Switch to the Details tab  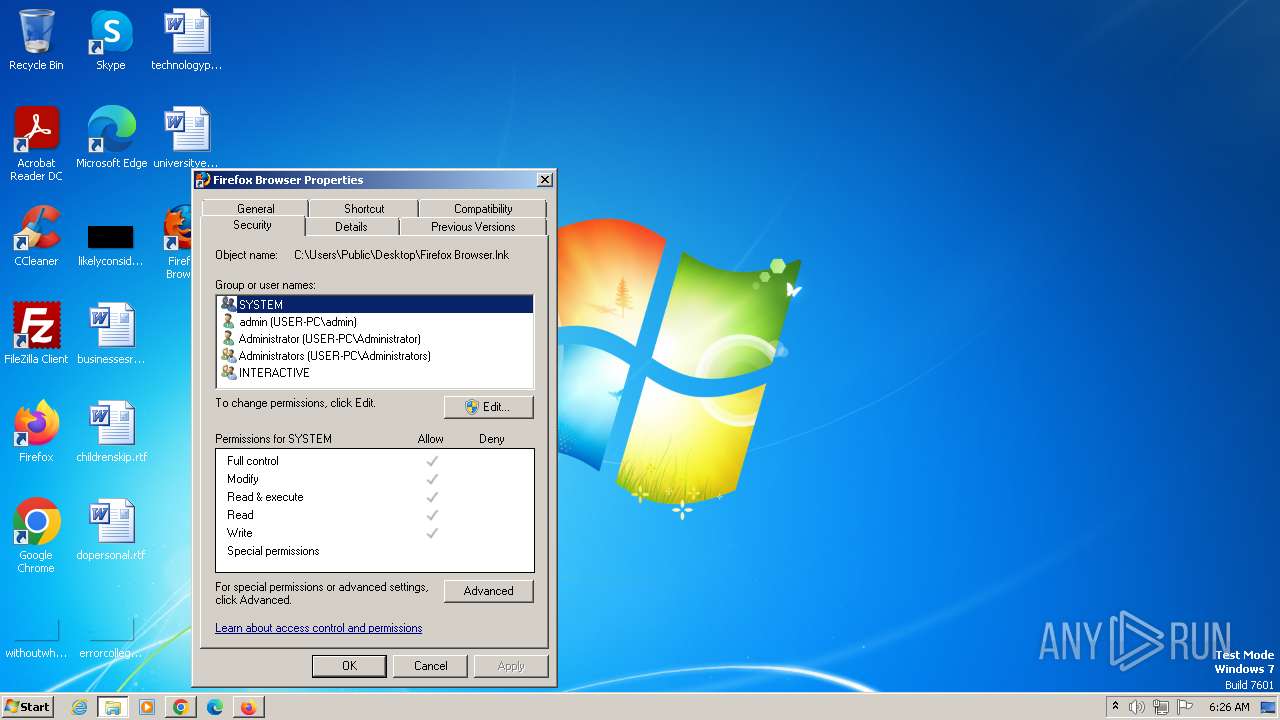point(351,227)
